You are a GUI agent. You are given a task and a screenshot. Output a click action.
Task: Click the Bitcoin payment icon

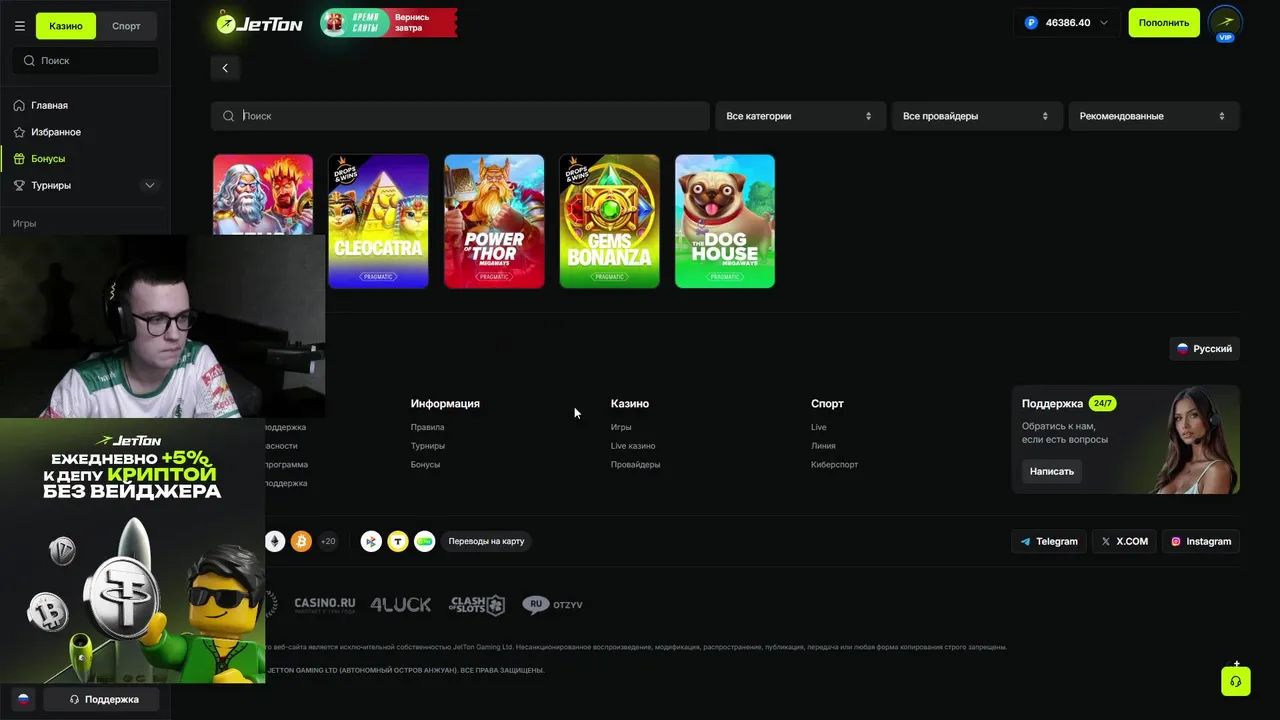tap(301, 541)
